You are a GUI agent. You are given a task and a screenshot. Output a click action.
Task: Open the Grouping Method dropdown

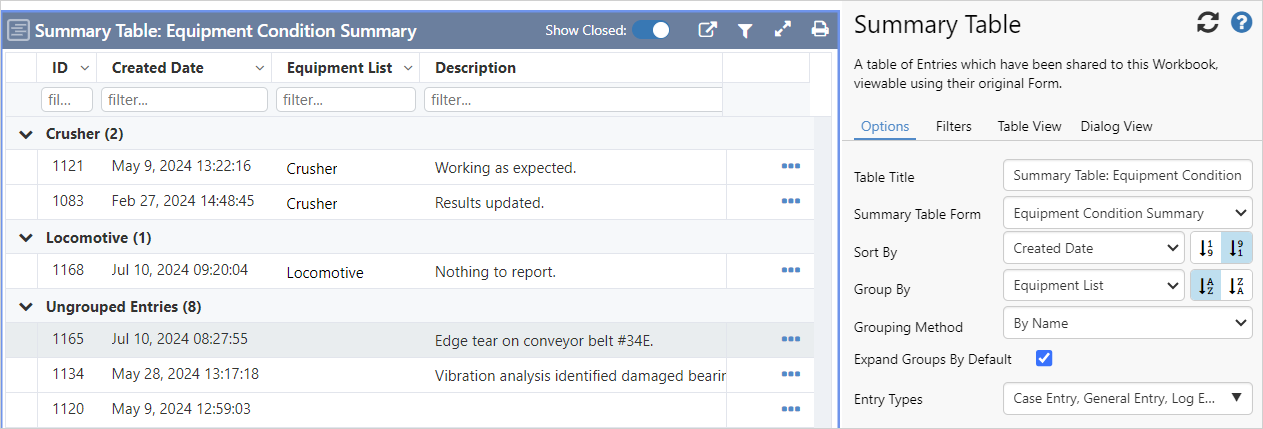[1127, 323]
